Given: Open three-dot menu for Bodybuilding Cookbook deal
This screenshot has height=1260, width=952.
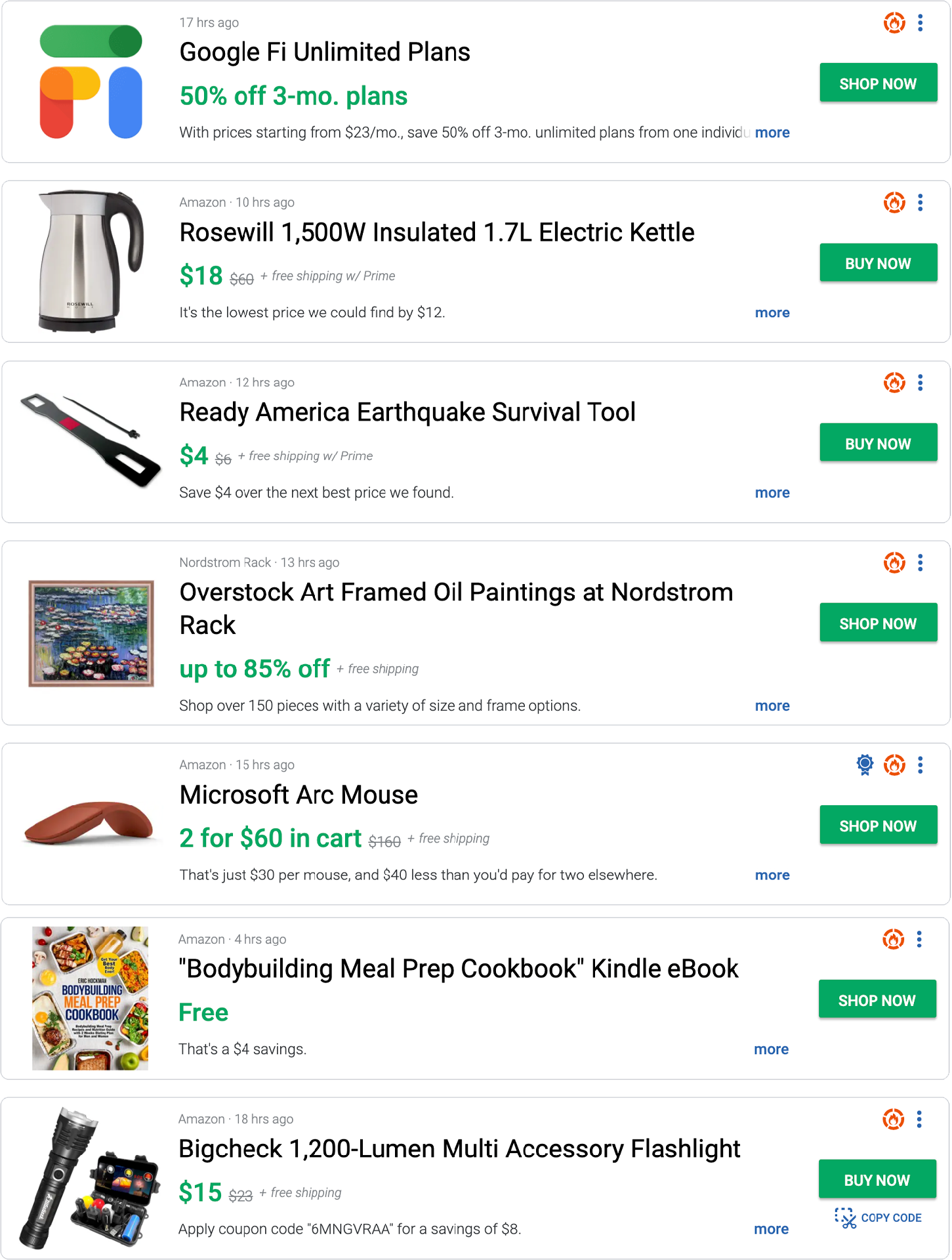Looking at the screenshot, I should [x=919, y=940].
